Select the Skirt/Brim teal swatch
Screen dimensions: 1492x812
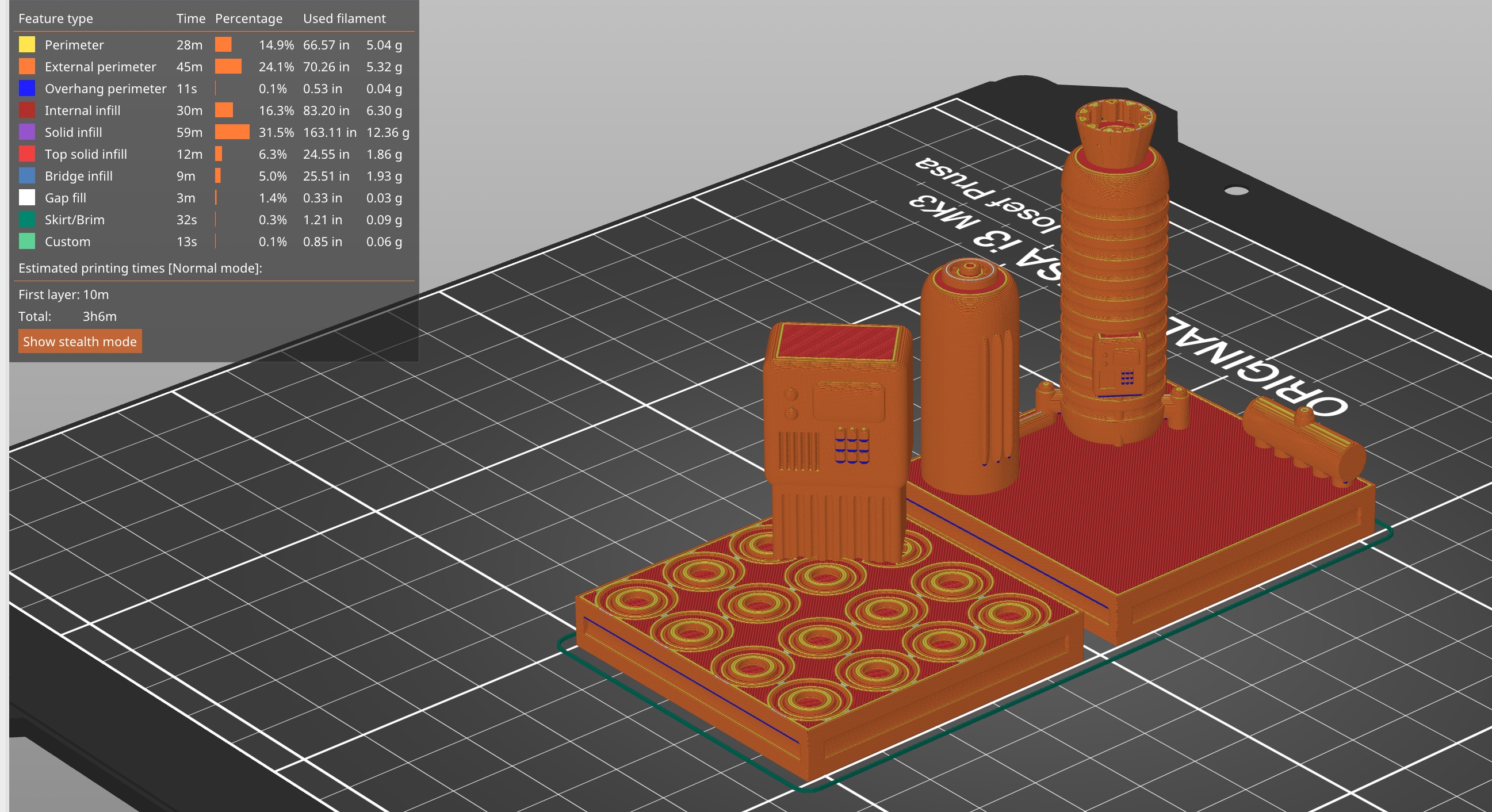pos(26,220)
